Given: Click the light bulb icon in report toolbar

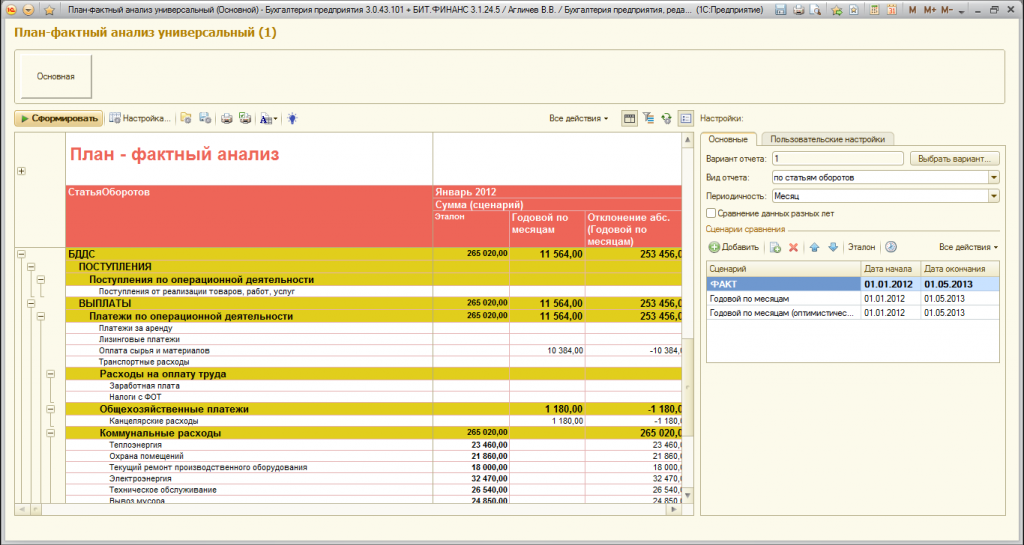Looking at the screenshot, I should point(292,118).
